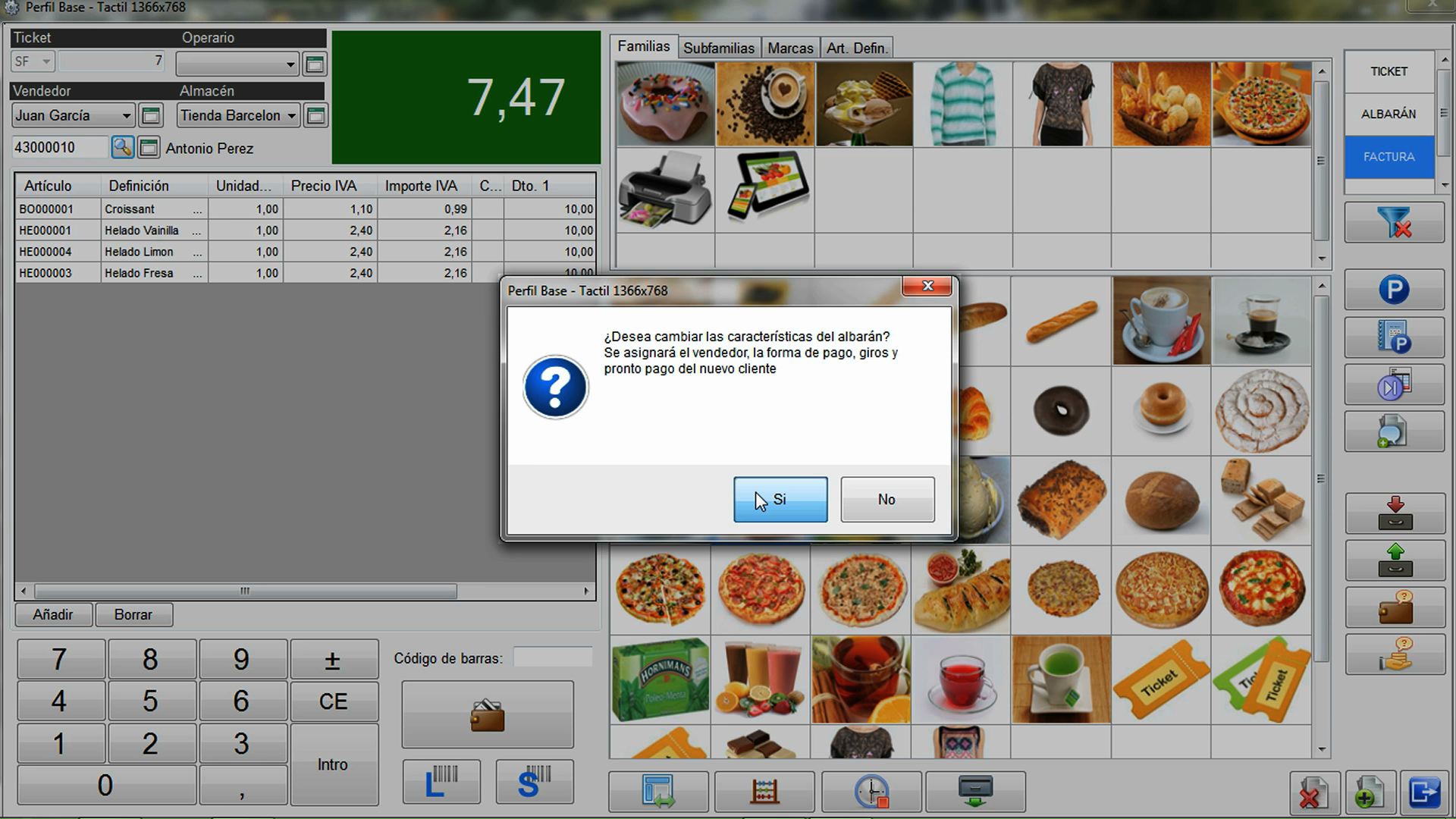Click the green up-arrow drawer icon
This screenshot has height=819, width=1456.
[1395, 560]
